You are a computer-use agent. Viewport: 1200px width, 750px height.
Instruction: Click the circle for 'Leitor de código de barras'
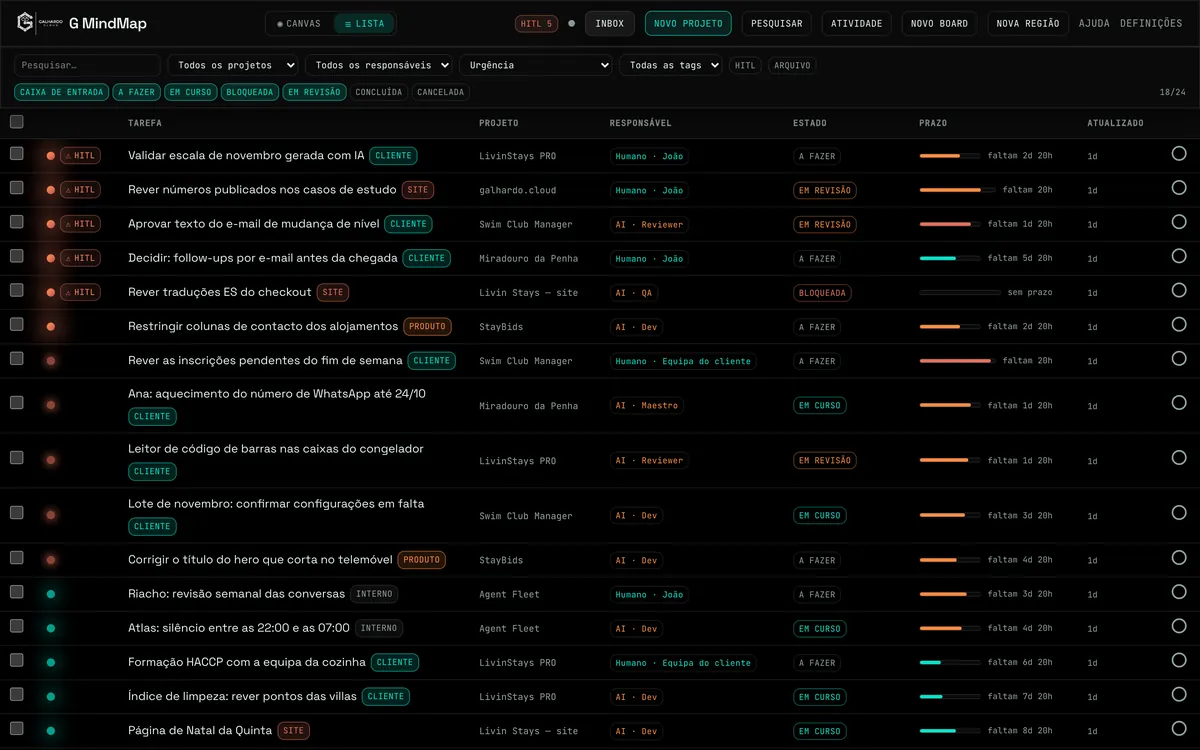tap(1179, 458)
